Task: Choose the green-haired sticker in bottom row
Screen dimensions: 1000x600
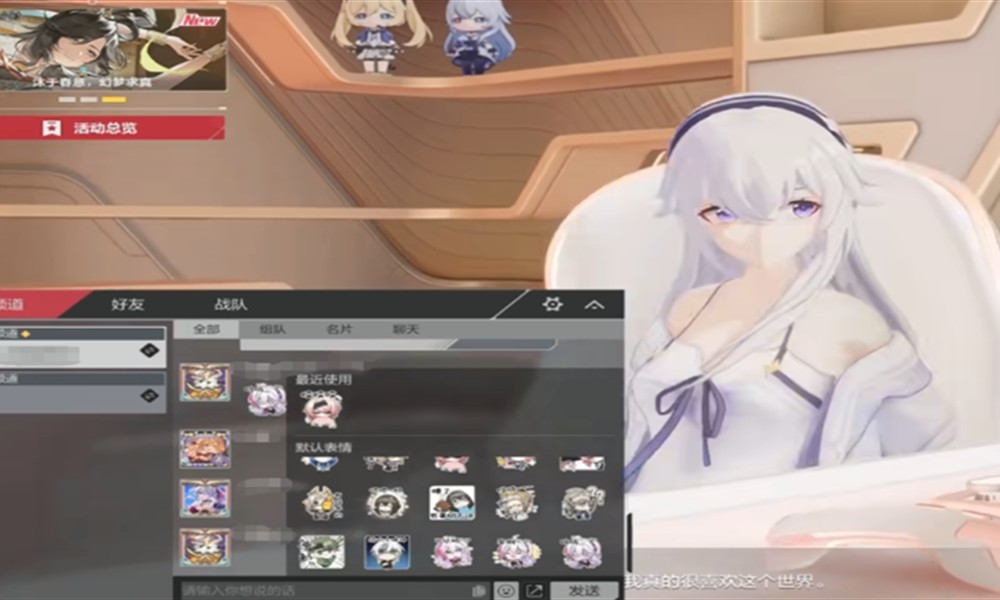Action: click(322, 551)
